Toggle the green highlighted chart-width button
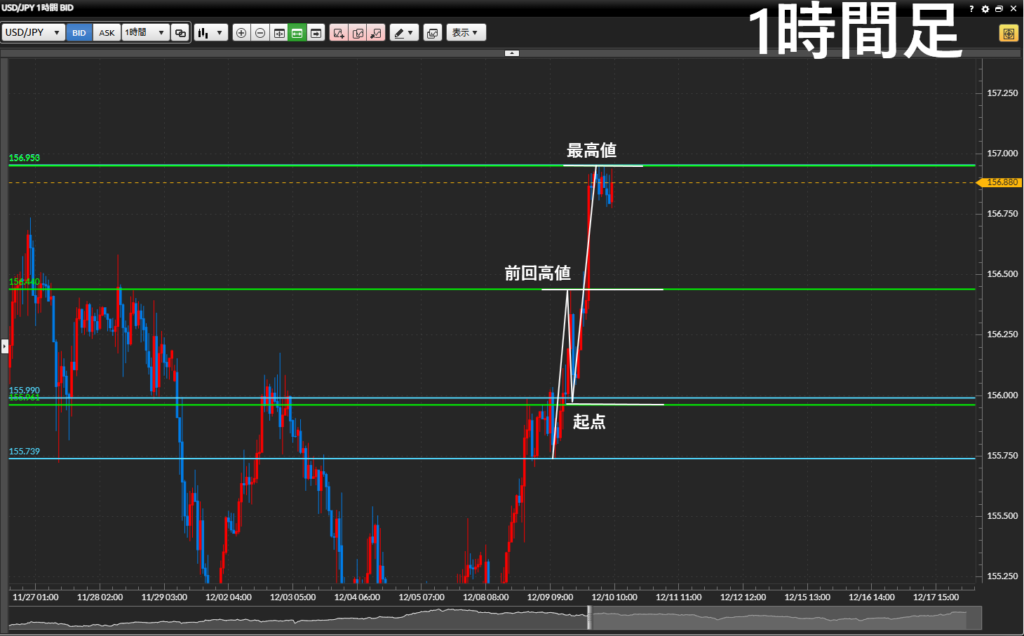1024x636 pixels. pyautogui.click(x=297, y=33)
